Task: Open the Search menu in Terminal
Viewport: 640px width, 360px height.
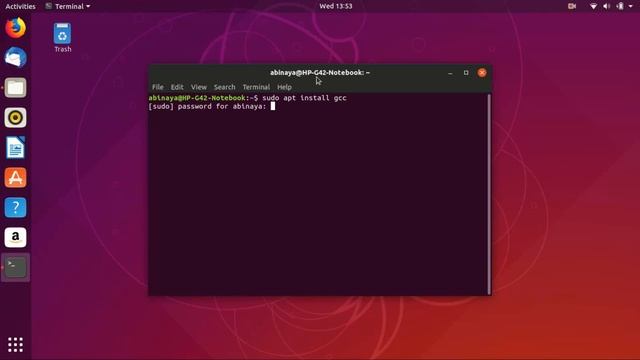Action: pos(224,87)
